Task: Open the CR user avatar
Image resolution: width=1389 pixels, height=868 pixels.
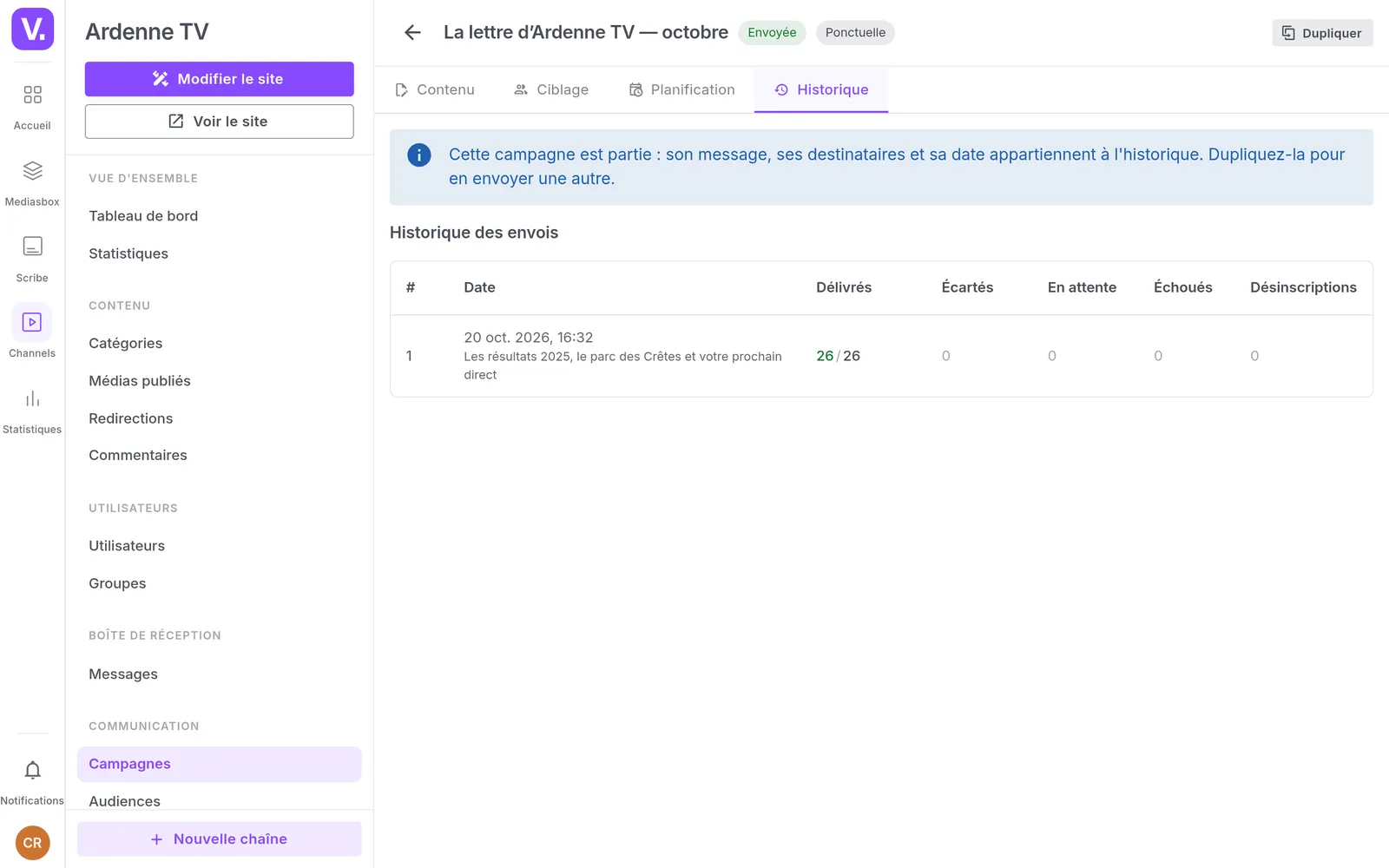Action: pos(32,843)
